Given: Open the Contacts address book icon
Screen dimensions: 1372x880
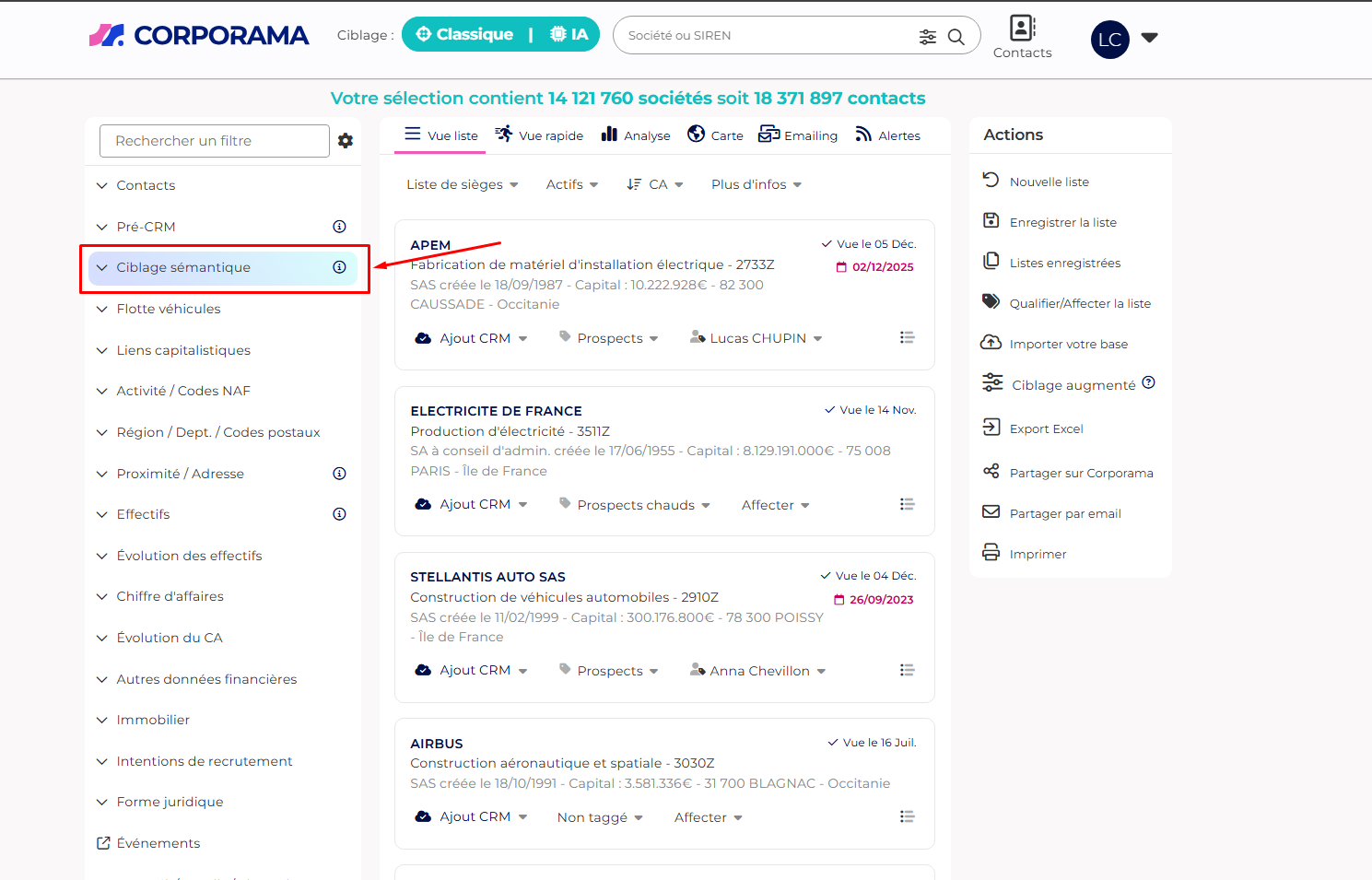Looking at the screenshot, I should [1022, 29].
